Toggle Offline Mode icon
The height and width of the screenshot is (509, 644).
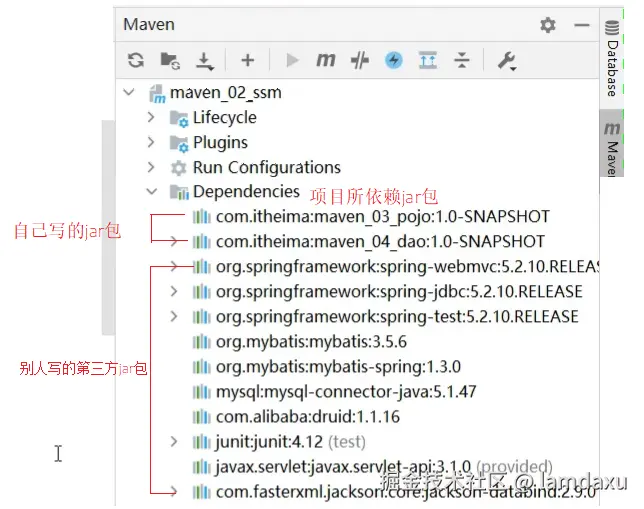360,60
